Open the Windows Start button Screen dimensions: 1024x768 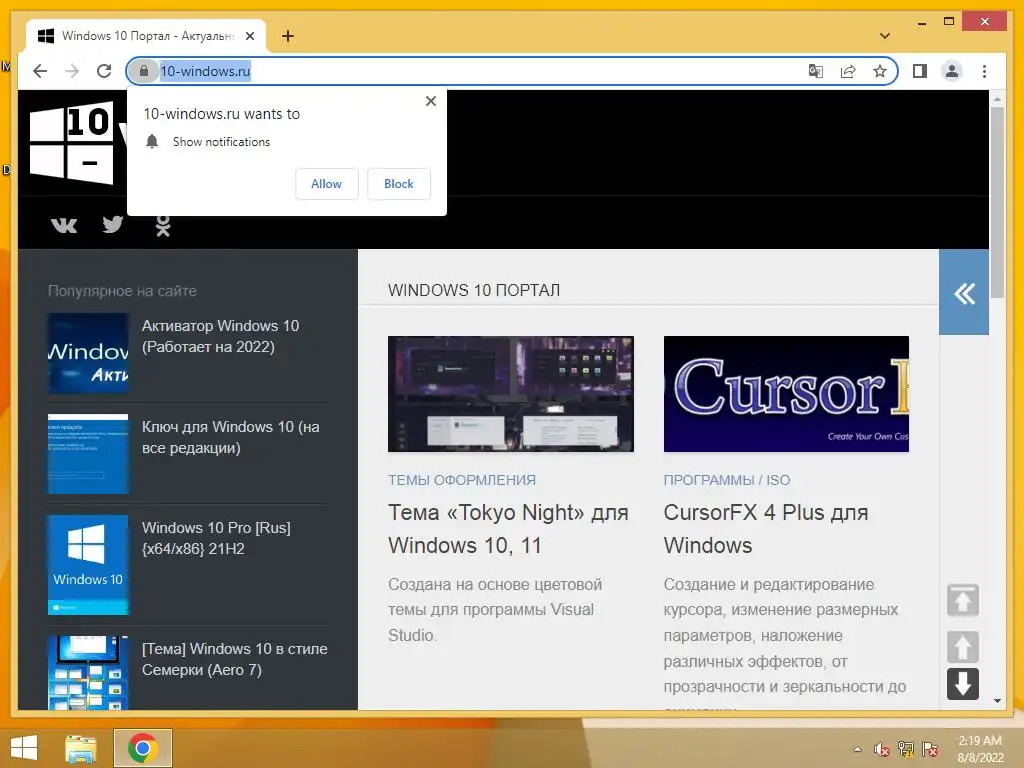(x=24, y=748)
